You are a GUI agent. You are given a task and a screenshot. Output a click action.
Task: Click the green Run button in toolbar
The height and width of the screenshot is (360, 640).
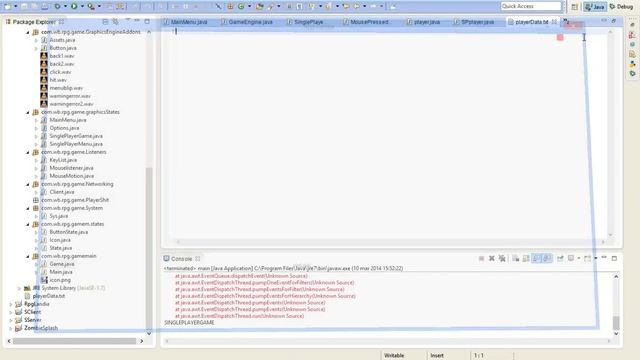(74, 6)
